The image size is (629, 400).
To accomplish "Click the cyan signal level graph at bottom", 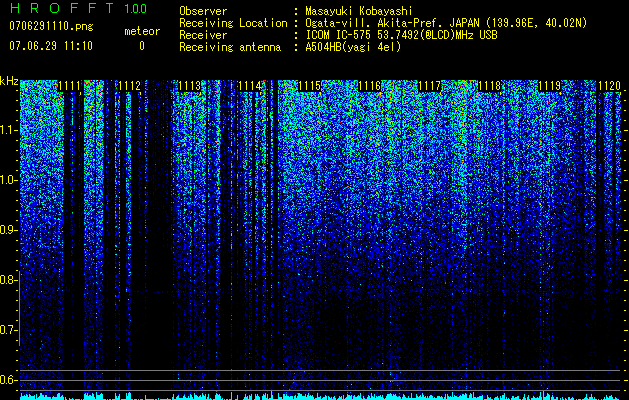I will (320, 396).
